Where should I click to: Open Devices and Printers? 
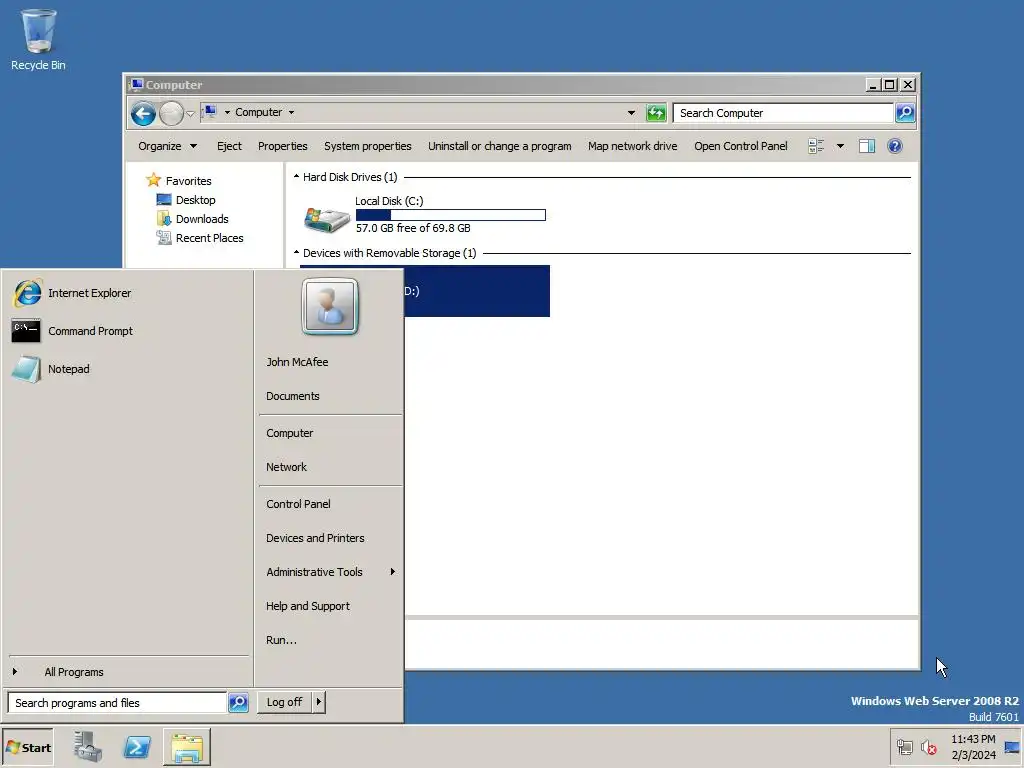coord(315,538)
